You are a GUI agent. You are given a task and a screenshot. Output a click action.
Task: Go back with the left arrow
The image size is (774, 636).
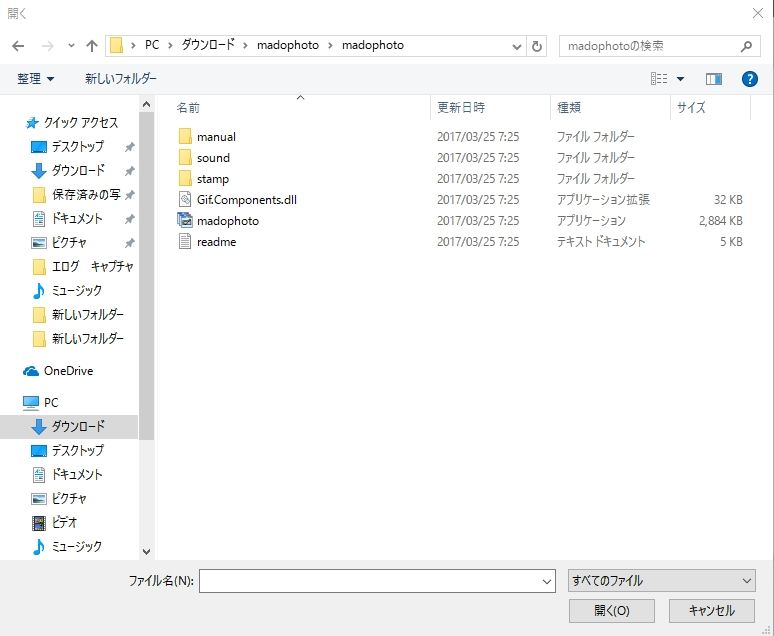pyautogui.click(x=18, y=46)
